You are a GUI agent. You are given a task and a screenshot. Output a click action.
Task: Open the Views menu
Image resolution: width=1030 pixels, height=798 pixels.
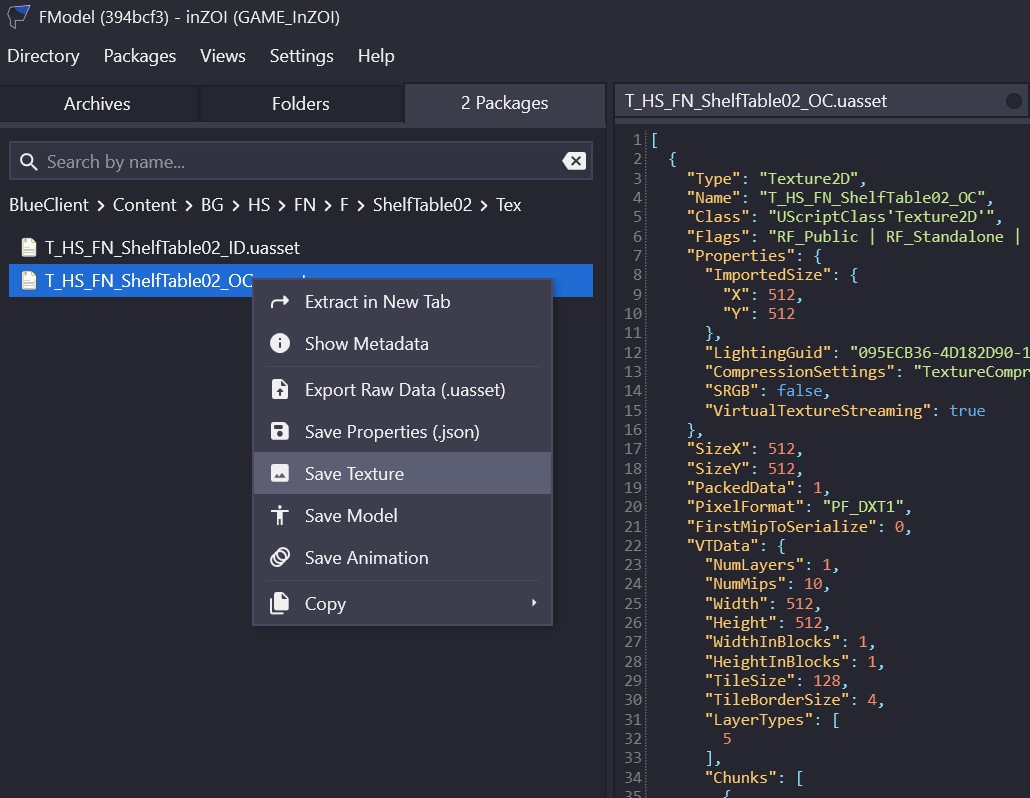coord(223,56)
